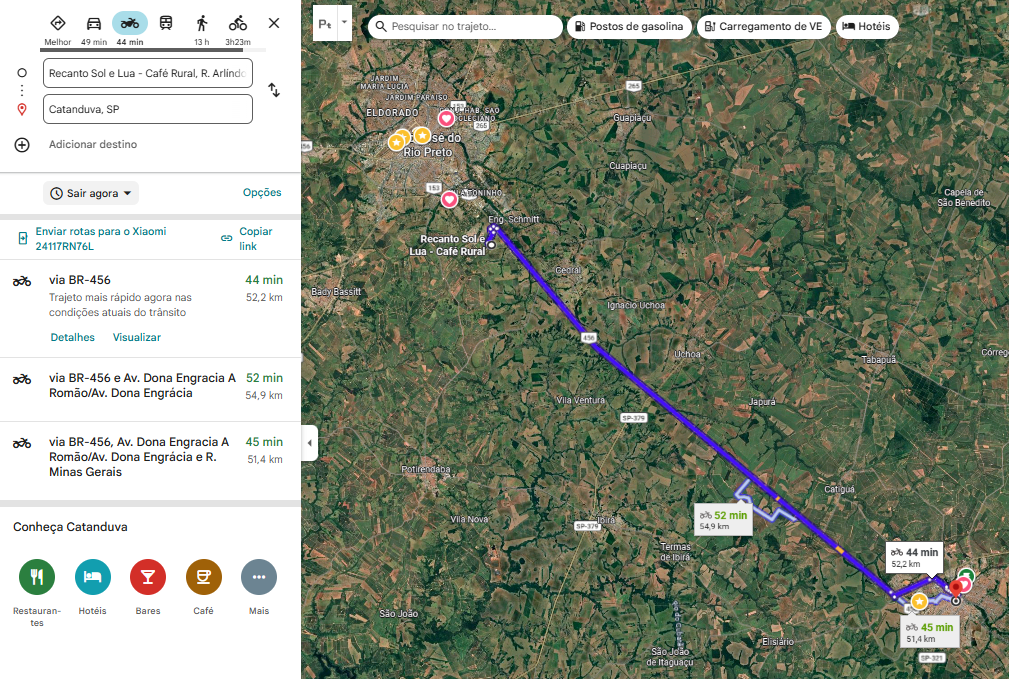Viewport: 1009px width, 679px height.
Task: Swap origin and destination arrows
Action: pos(274,90)
